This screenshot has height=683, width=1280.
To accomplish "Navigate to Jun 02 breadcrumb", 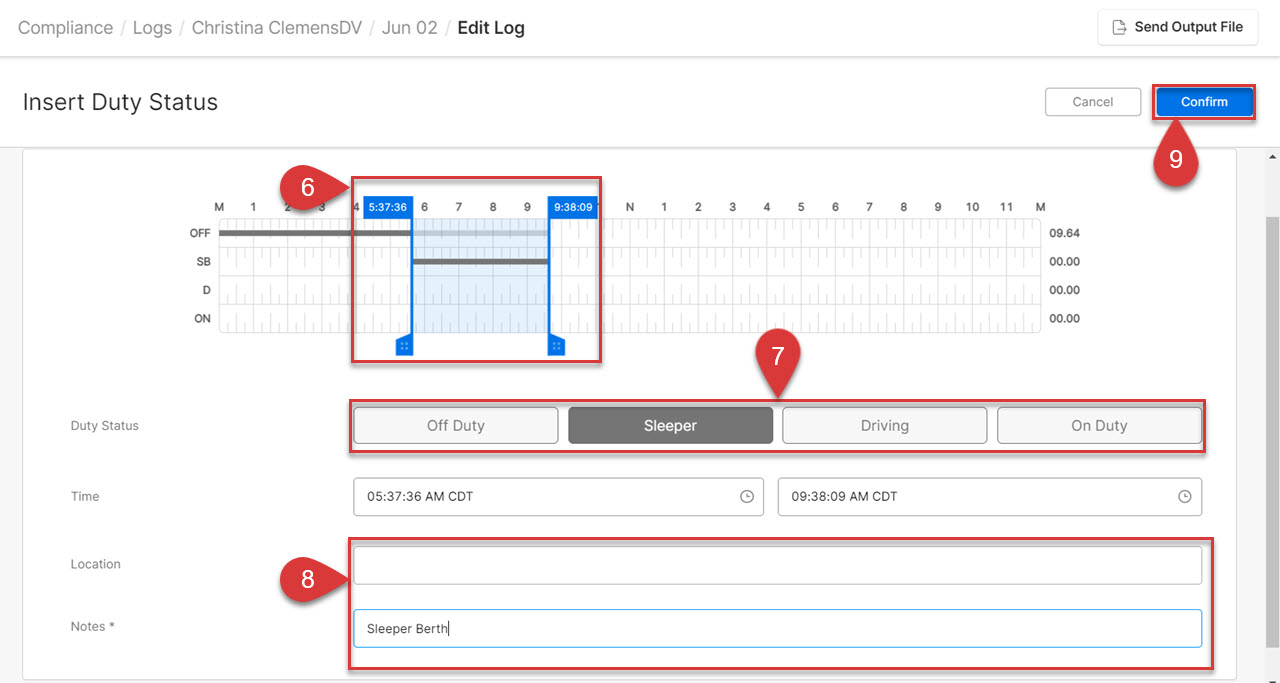I will tap(410, 28).
